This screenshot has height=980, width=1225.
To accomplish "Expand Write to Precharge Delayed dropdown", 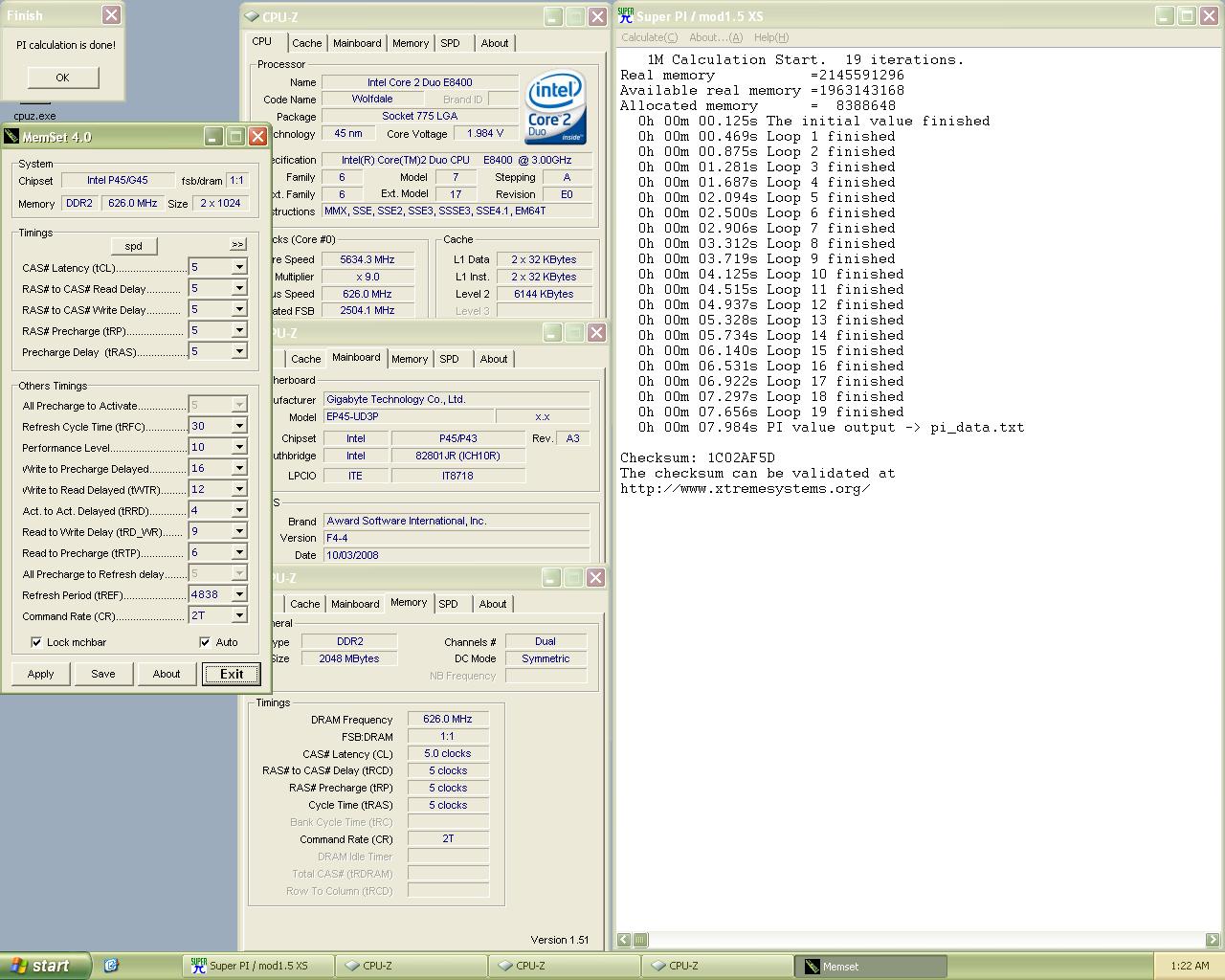I will click(239, 468).
